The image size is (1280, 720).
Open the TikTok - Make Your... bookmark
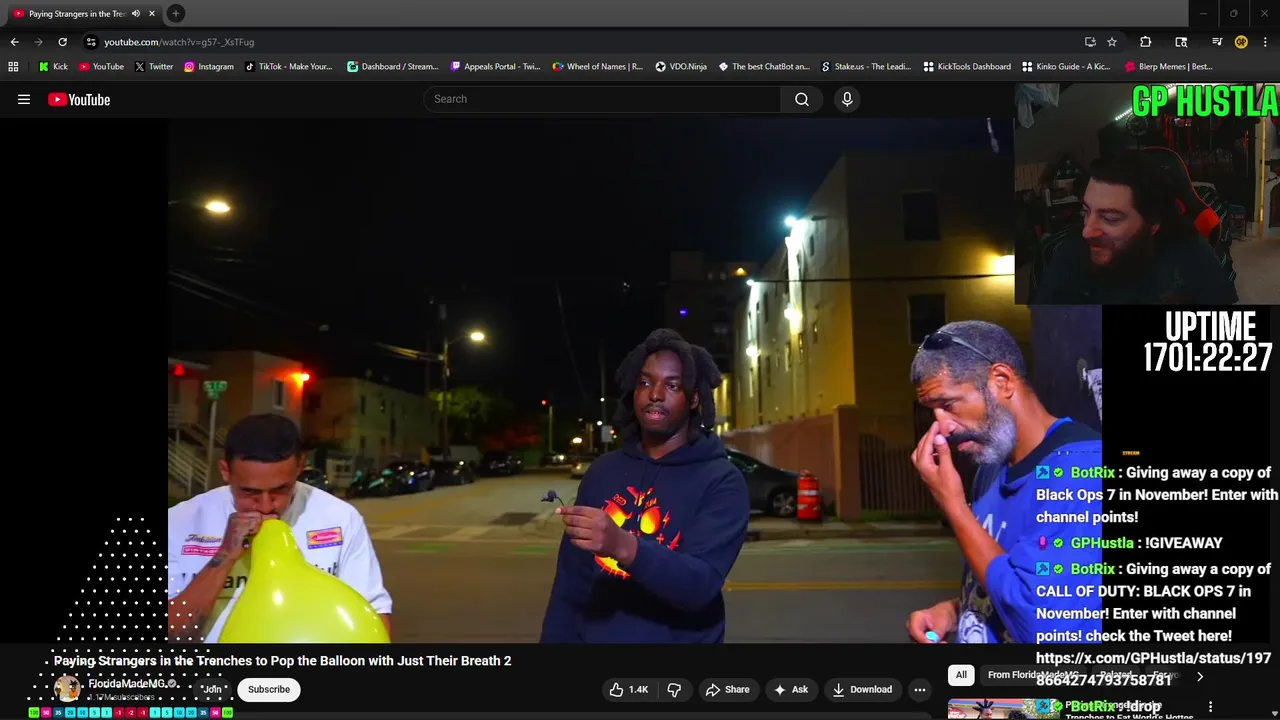point(288,67)
